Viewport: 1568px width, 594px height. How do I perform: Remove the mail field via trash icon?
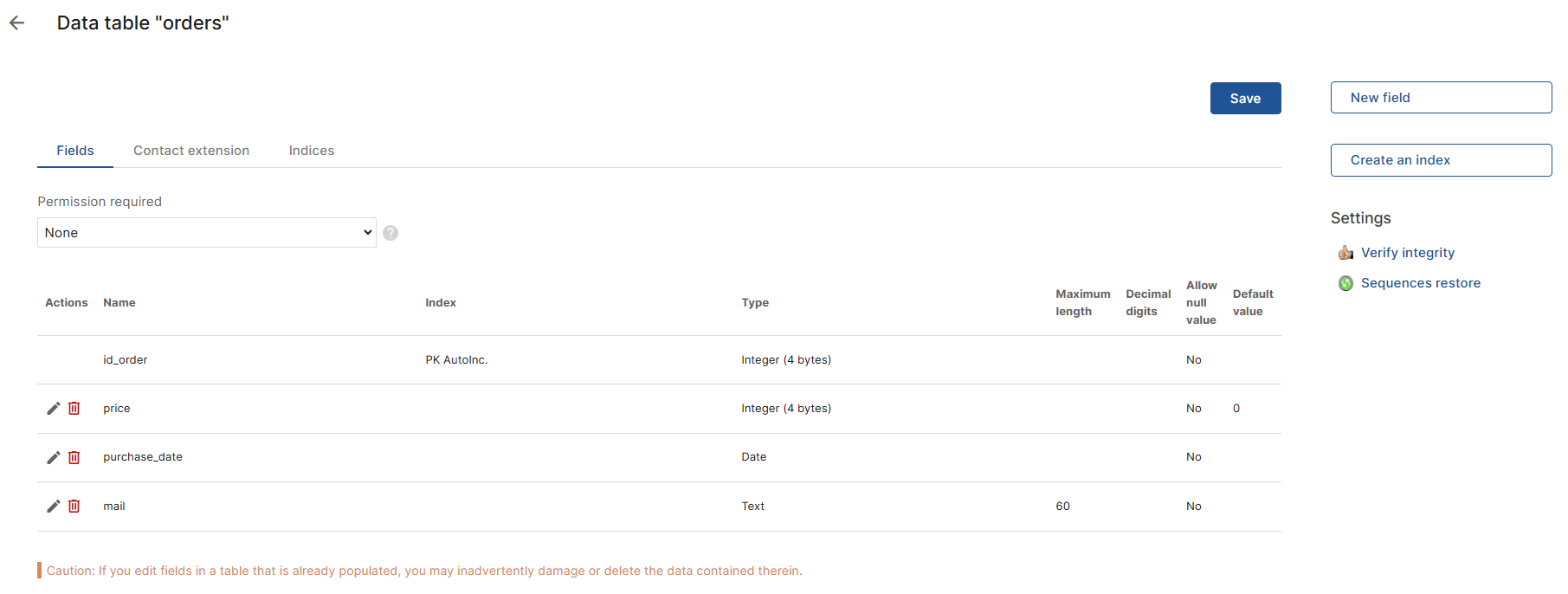click(x=74, y=507)
